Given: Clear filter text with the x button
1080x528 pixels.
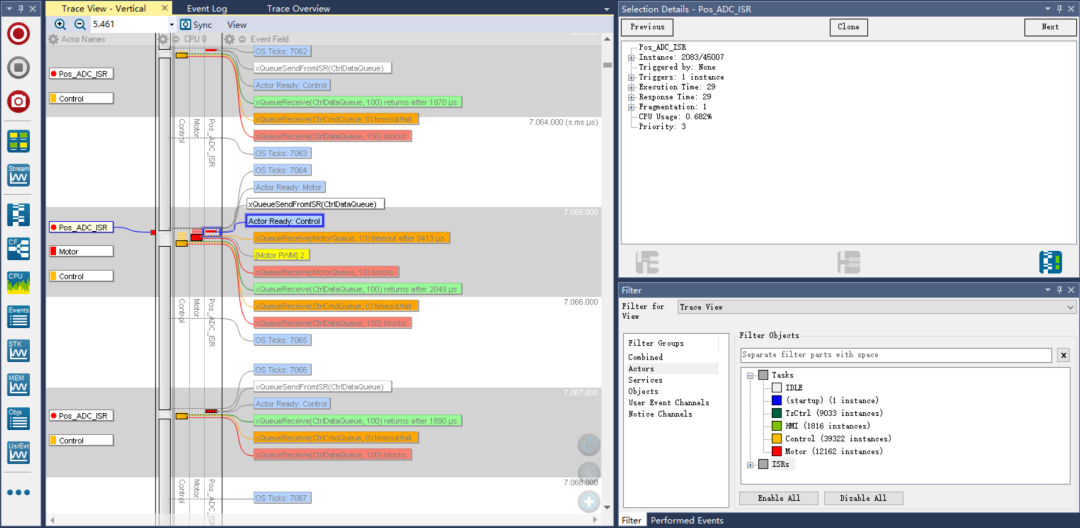Looking at the screenshot, I should tap(1063, 355).
